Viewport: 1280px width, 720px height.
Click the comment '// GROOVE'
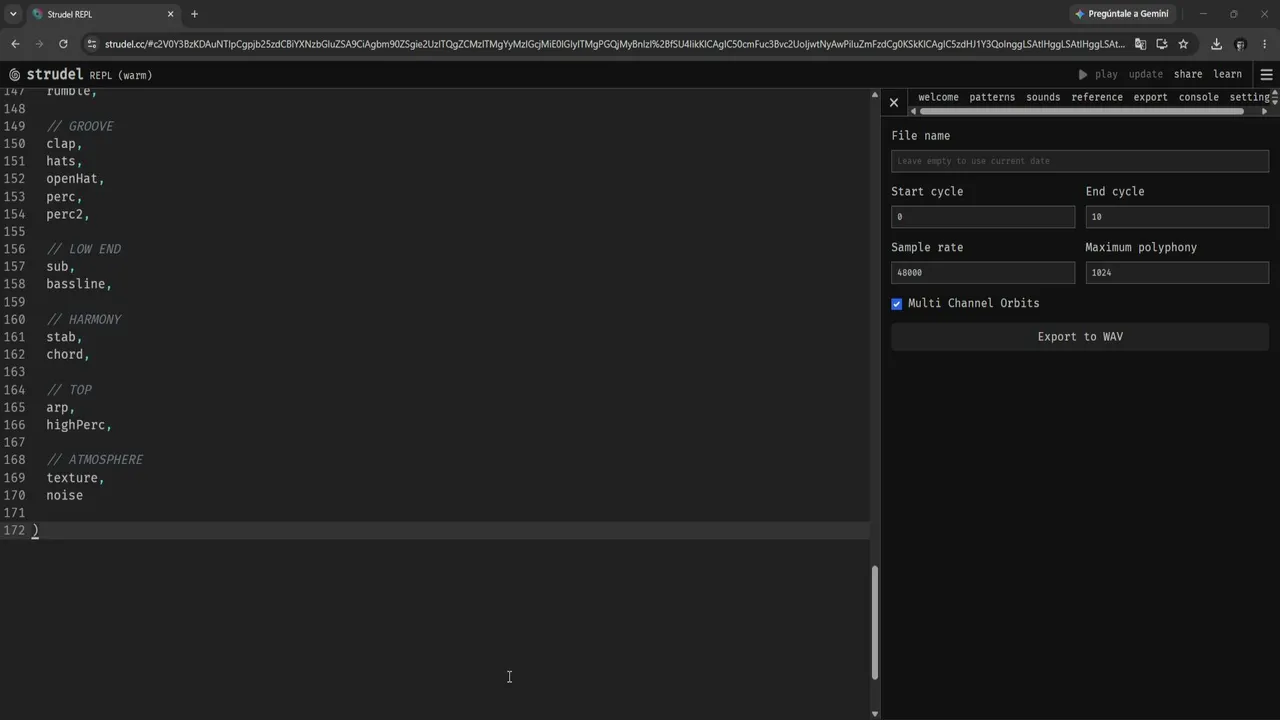pos(80,126)
